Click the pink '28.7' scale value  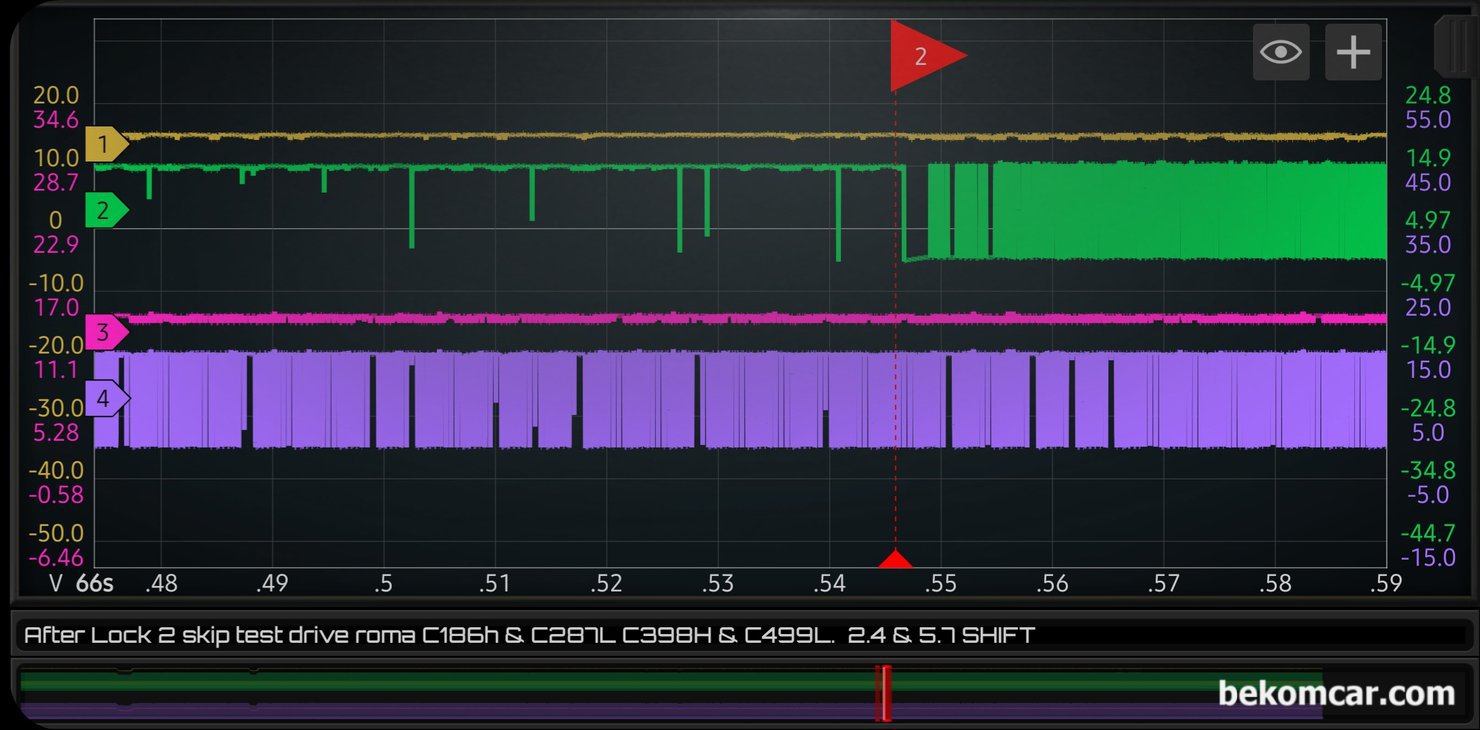pos(56,183)
